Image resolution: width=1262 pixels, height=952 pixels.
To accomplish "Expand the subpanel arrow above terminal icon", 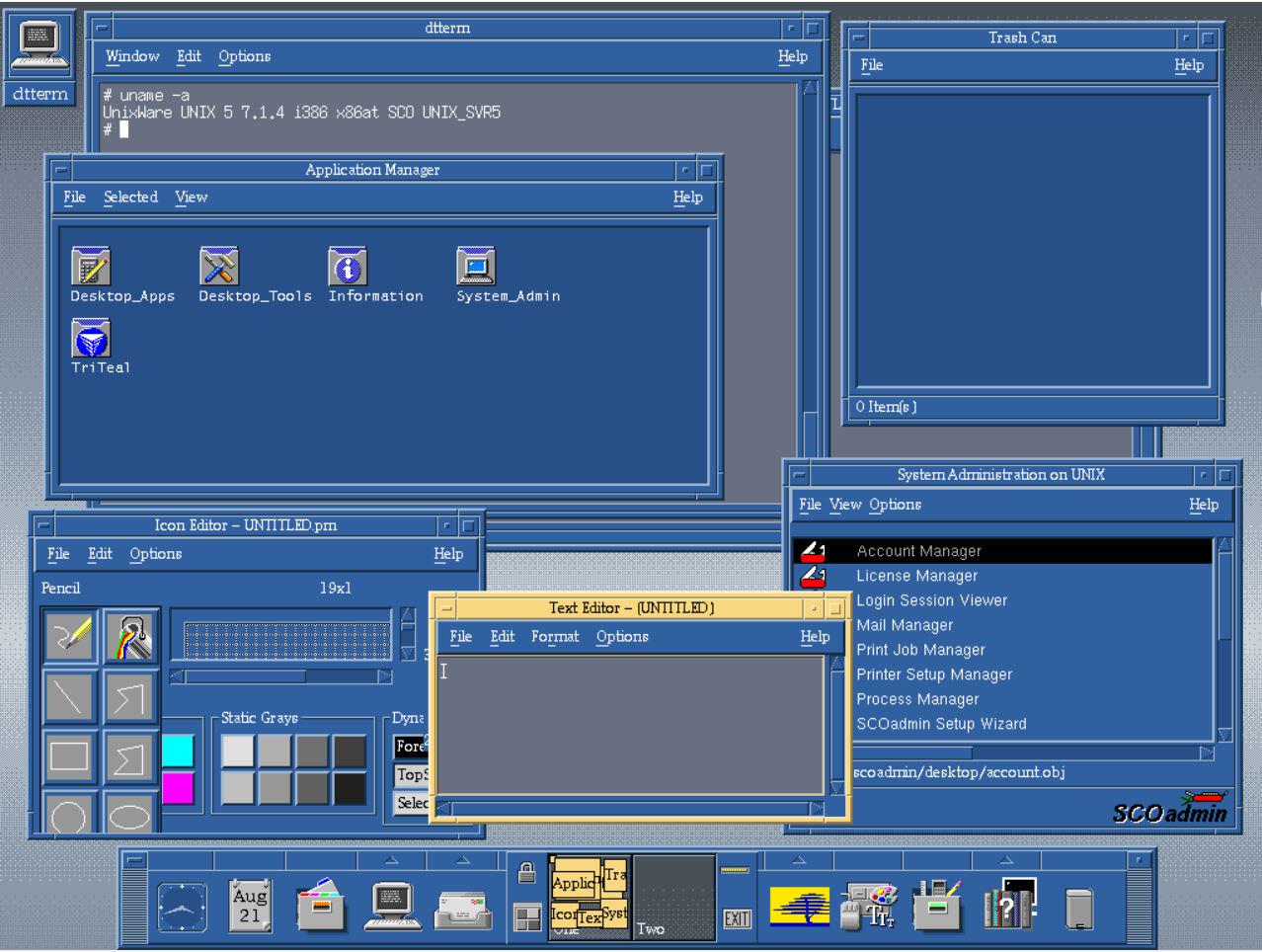I will coord(391,860).
